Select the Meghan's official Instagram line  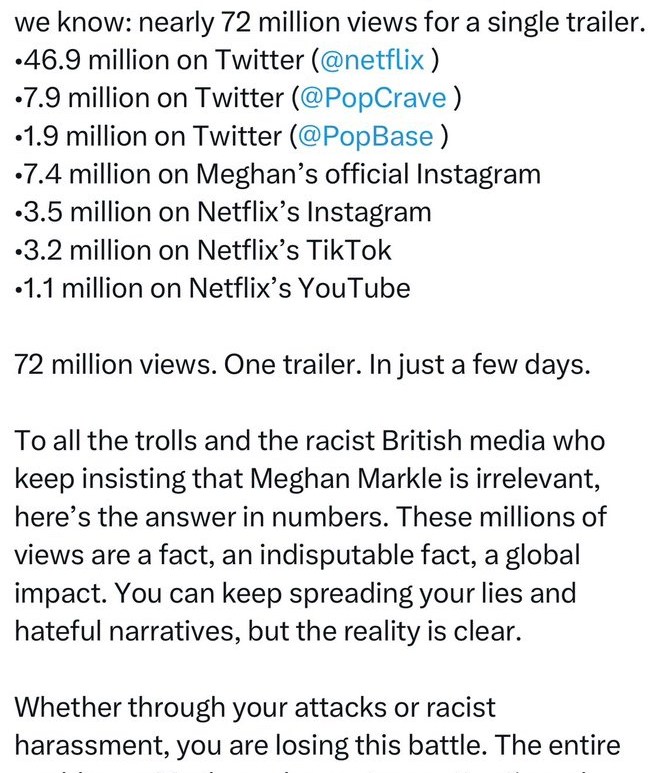pyautogui.click(x=280, y=174)
